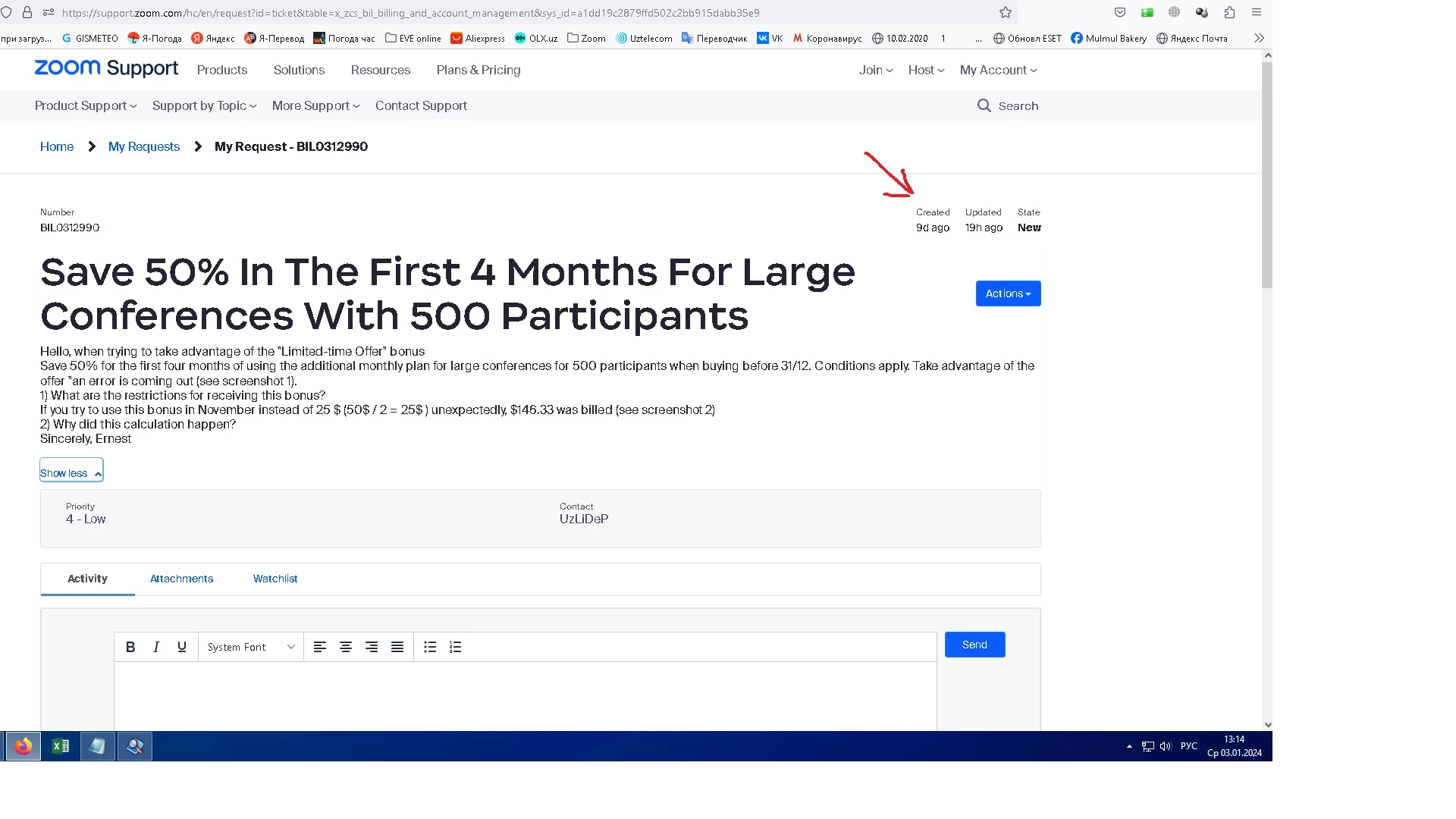Switch to the Attachments tab
Screen dimensions: 1456x819
181,579
